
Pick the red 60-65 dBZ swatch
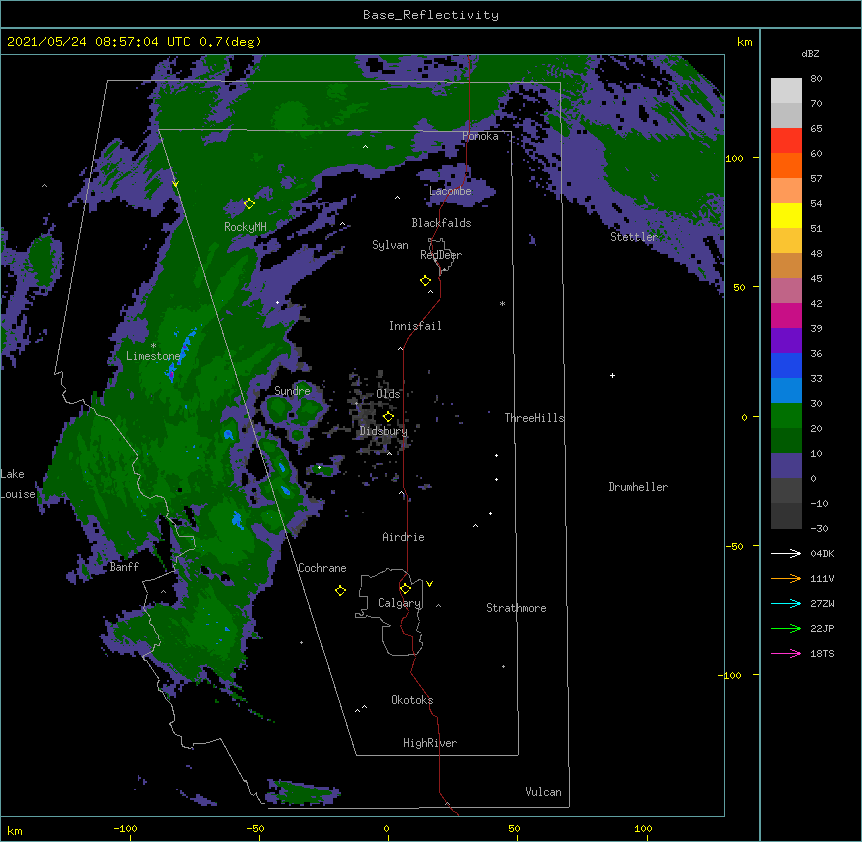tap(786, 141)
